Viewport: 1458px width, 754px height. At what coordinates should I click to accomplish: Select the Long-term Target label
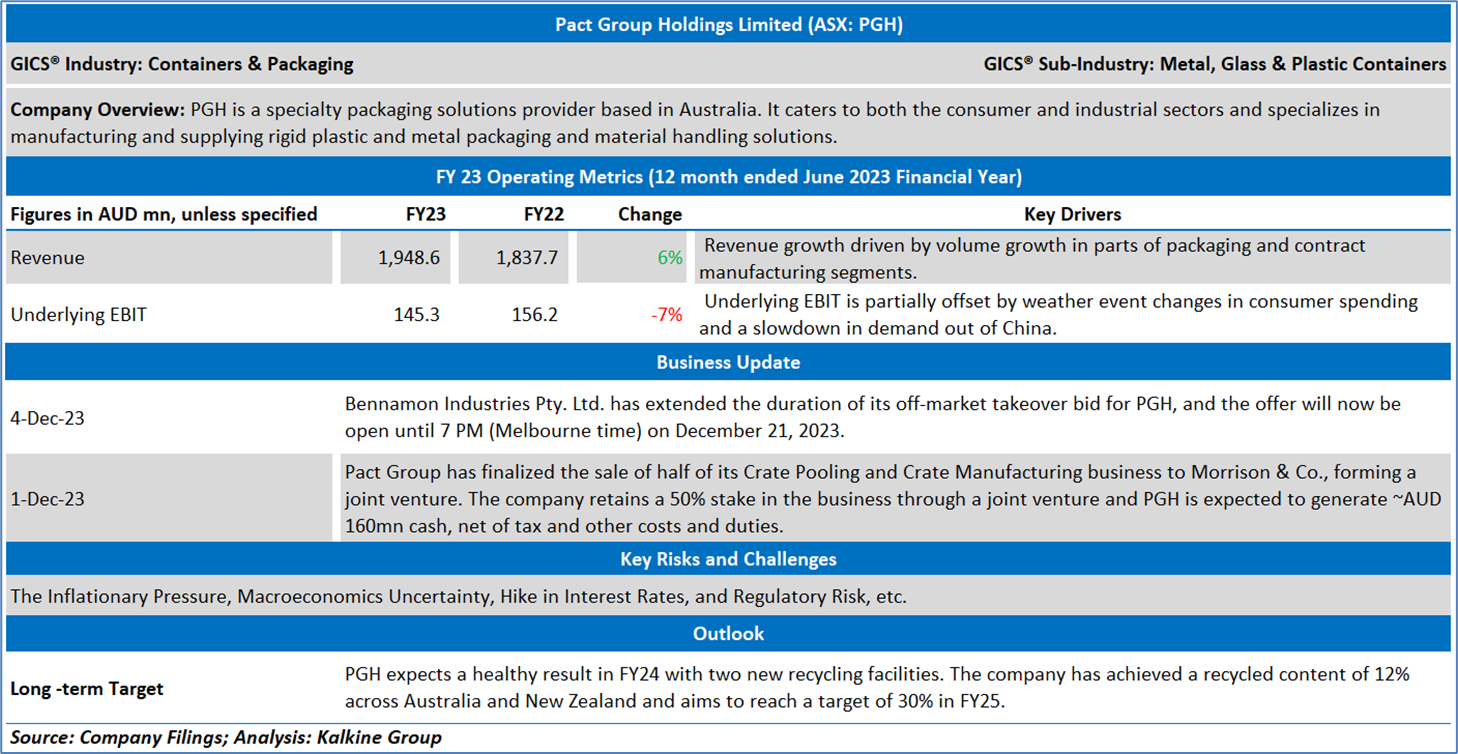pyautogui.click(x=87, y=689)
